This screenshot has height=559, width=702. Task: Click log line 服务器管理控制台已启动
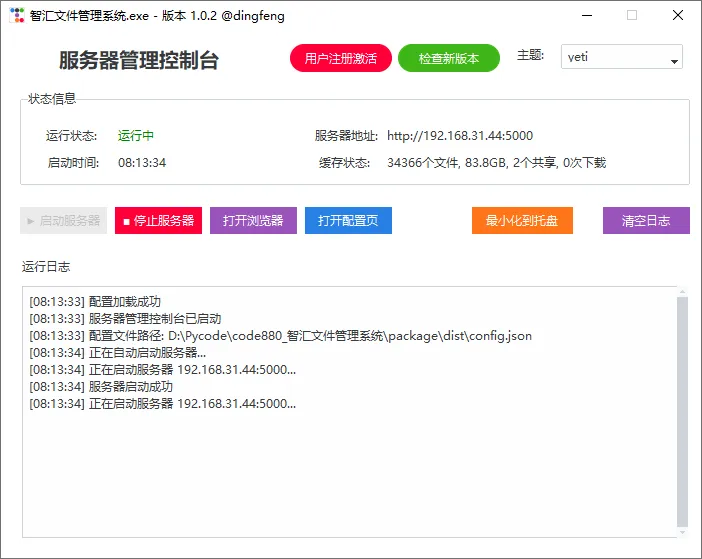(x=125, y=319)
